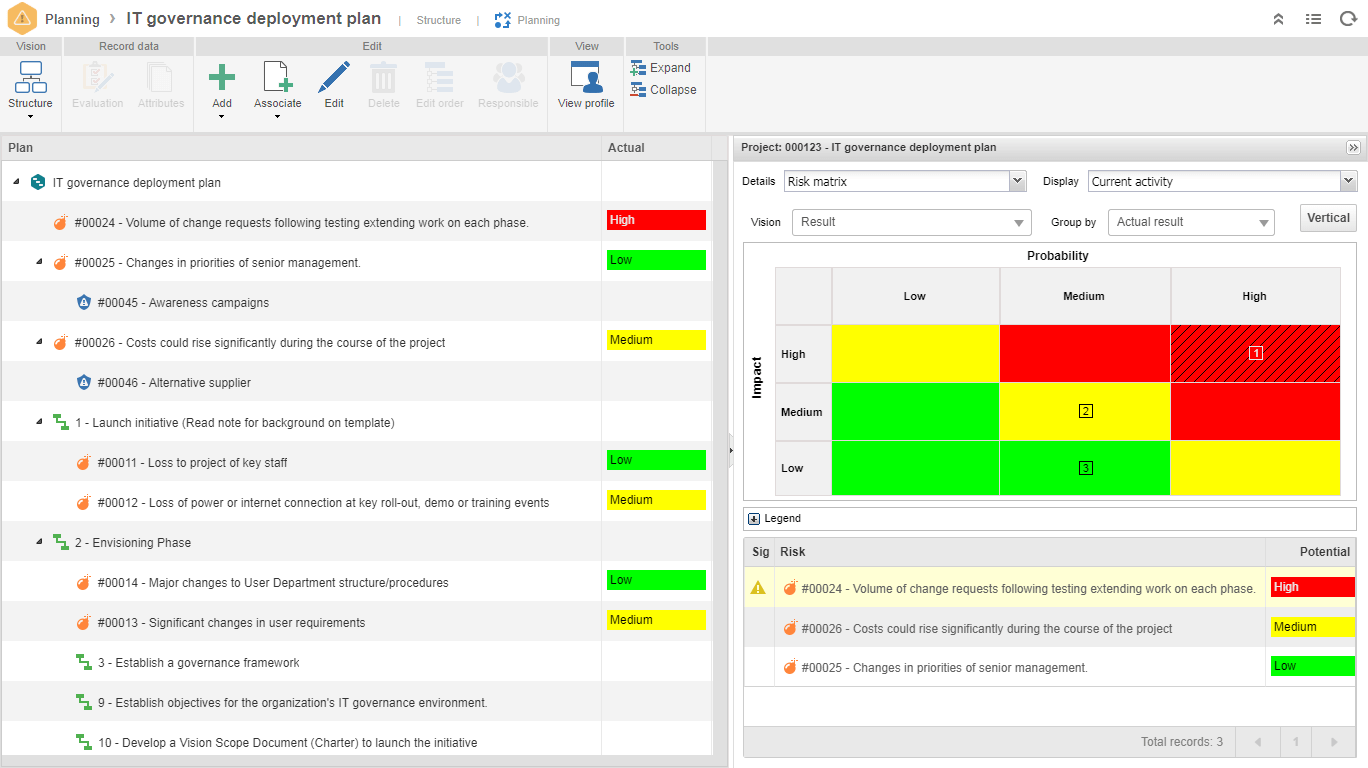The image size is (1368, 768).
Task: Click the bomb icon of #00013 Significant changes
Action: (x=84, y=622)
